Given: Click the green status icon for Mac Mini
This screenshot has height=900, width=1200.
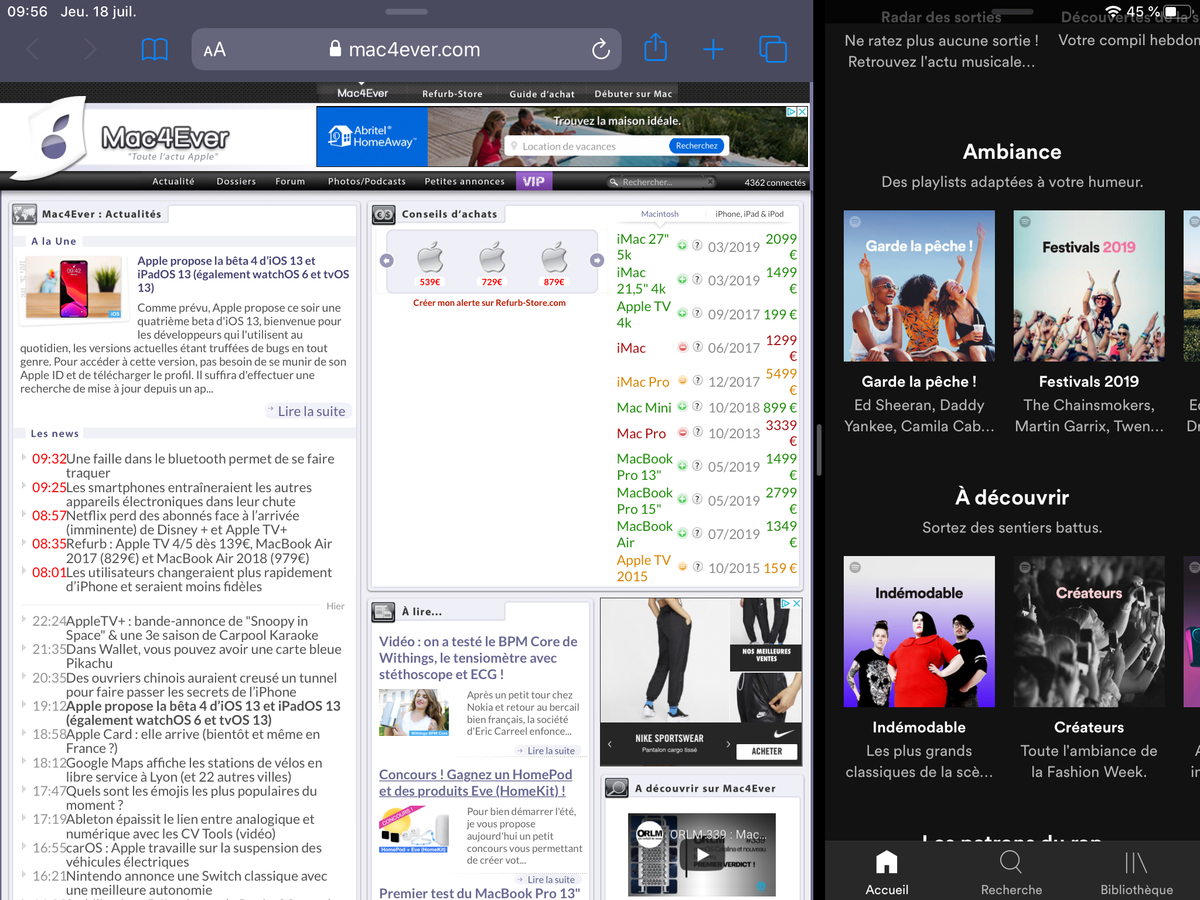Looking at the screenshot, I should coord(682,407).
